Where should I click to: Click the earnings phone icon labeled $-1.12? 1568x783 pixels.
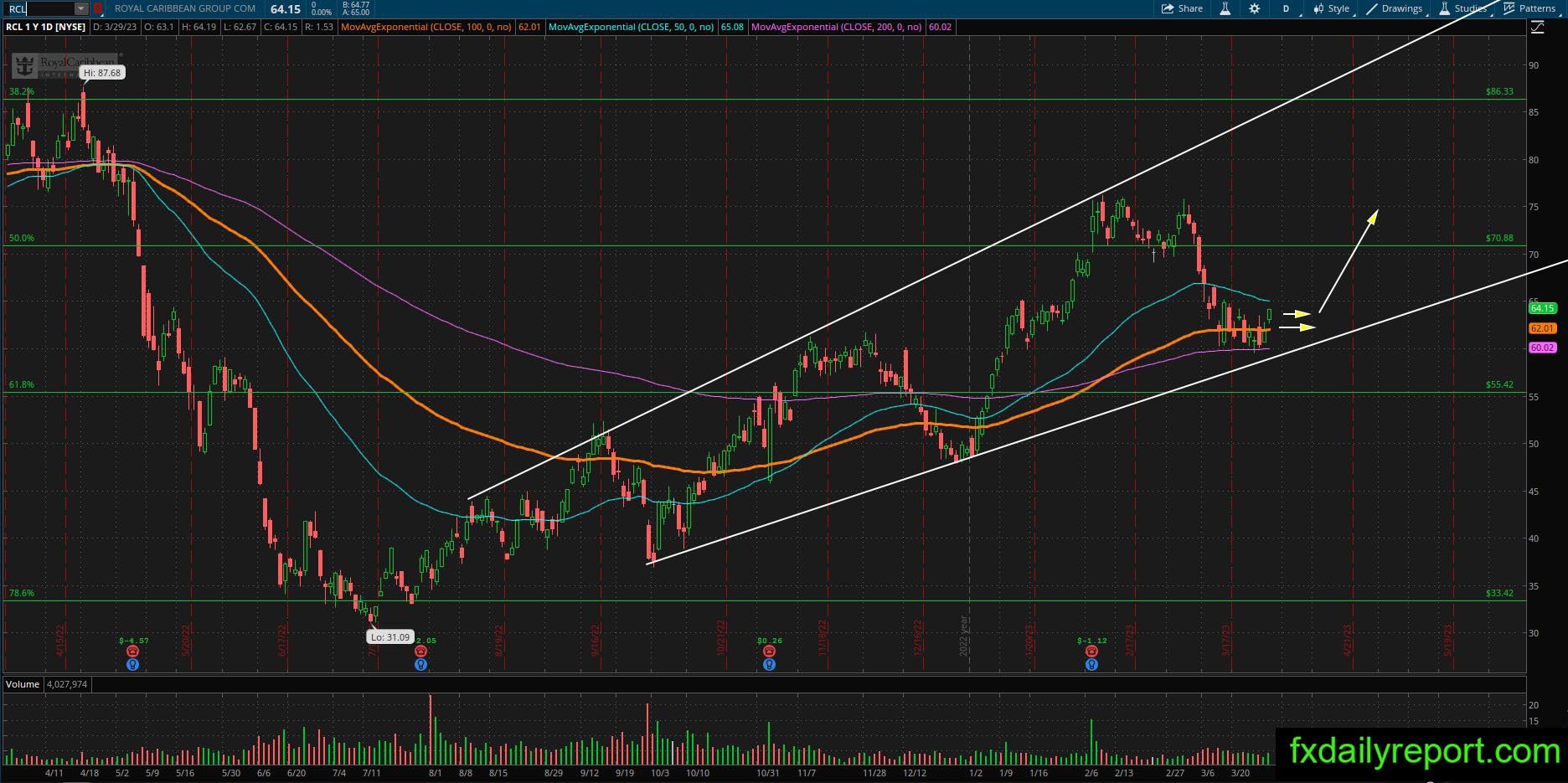pos(1091,652)
